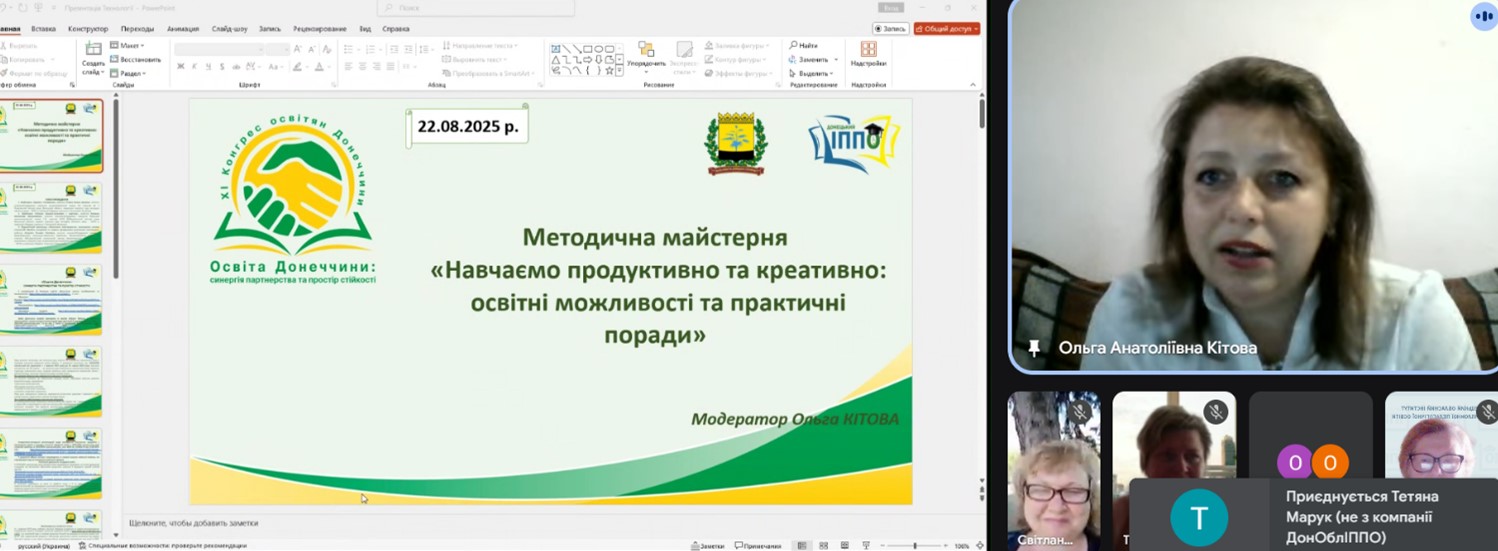Viewport: 1498px width, 551px height.
Task: Open the Слайд-шоу tab
Action: click(x=230, y=29)
